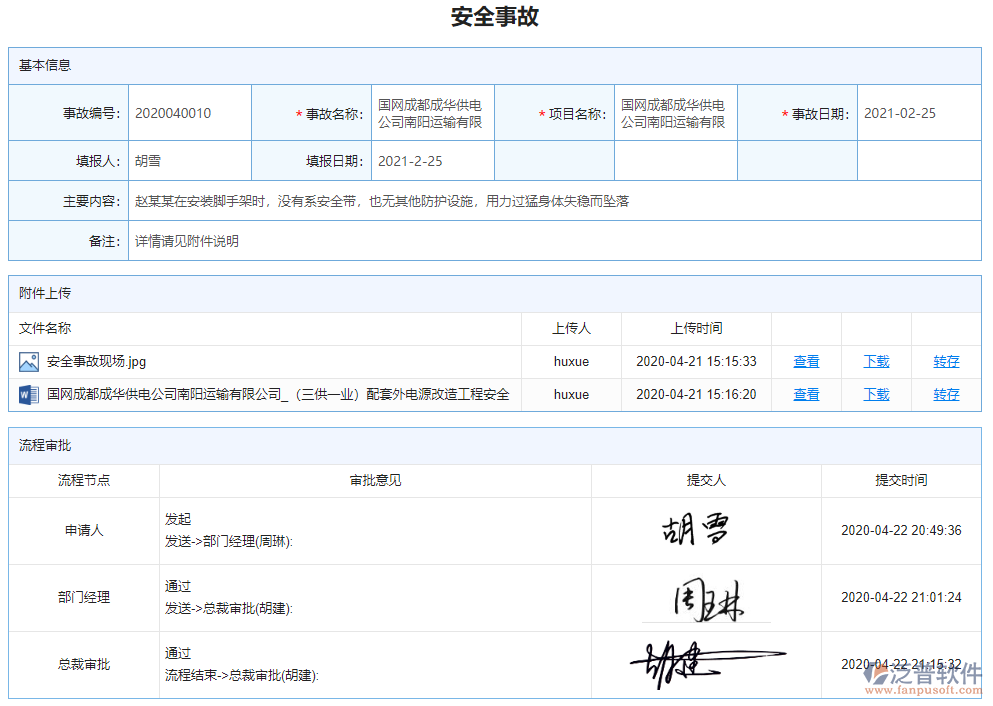This screenshot has width=993, height=706.
Task: Click the image file icon beside 安全事故现场.jpg
Action: click(x=28, y=362)
